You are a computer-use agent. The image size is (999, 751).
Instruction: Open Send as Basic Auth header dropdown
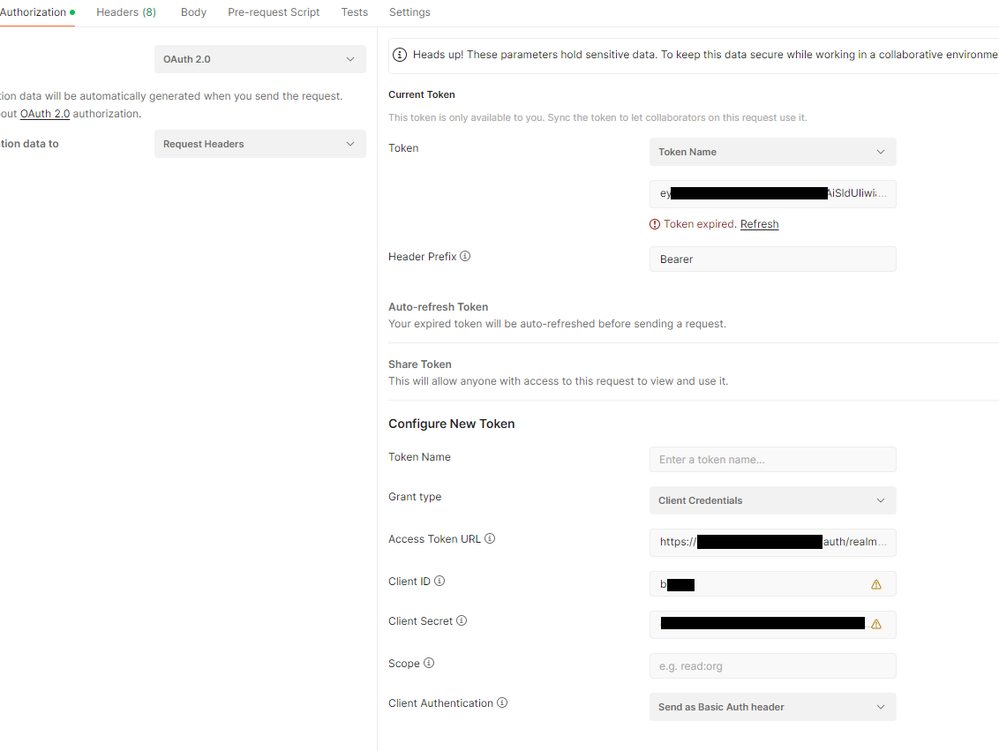(772, 707)
